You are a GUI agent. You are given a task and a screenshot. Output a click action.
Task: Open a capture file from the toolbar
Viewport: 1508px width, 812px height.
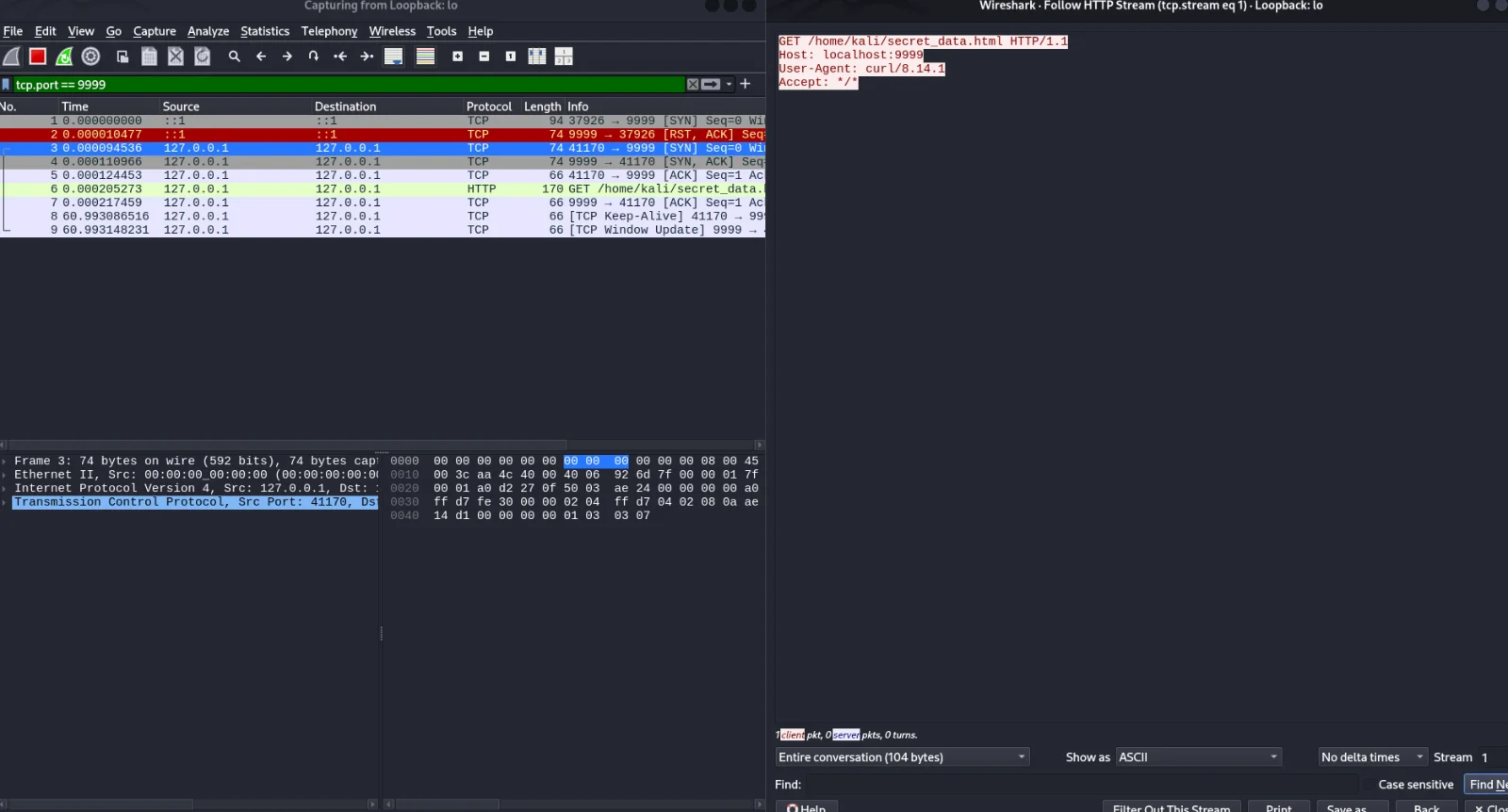click(123, 57)
